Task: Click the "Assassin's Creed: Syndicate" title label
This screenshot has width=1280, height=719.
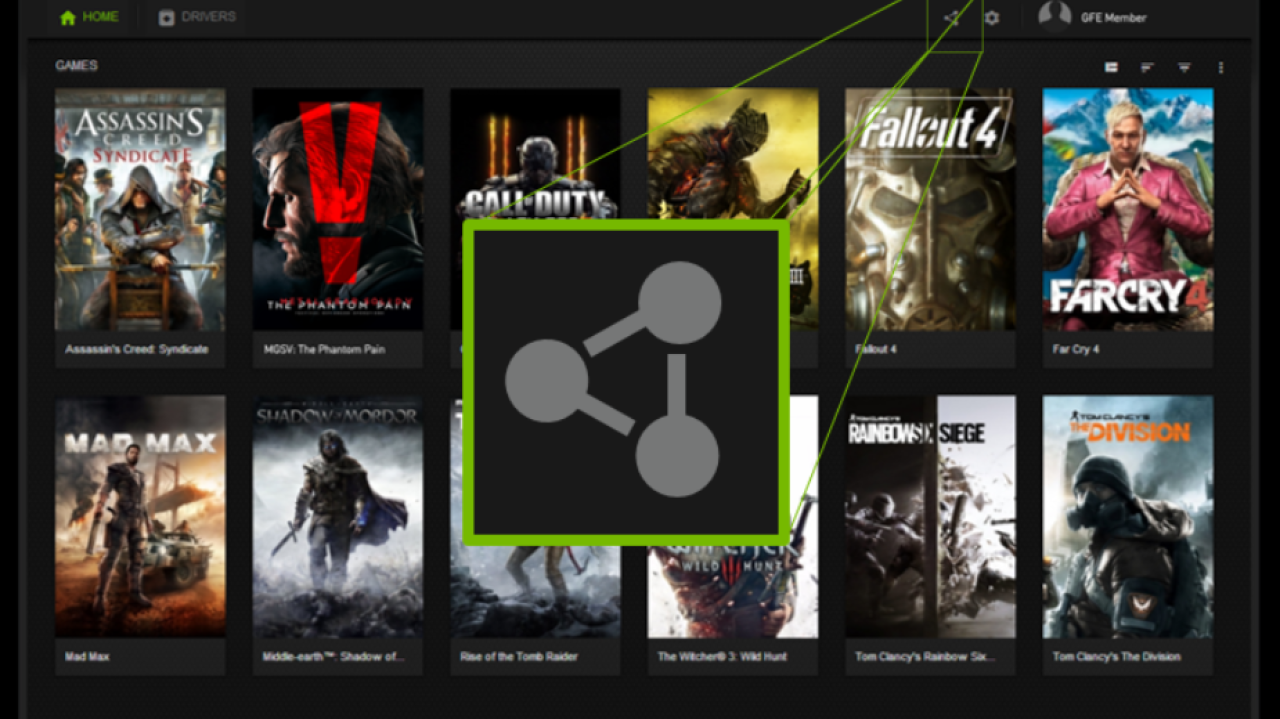Action: click(137, 350)
